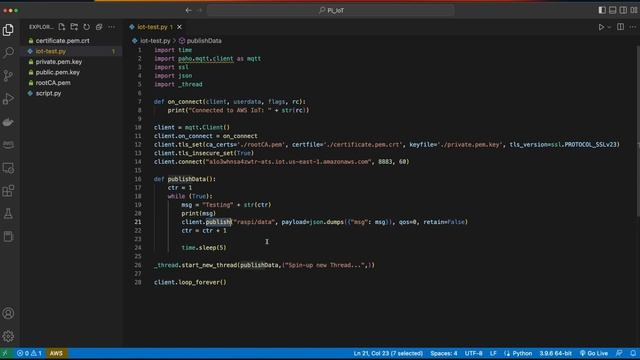Open the Explorer view in activity bar
The height and width of the screenshot is (360, 640).
click(8, 30)
